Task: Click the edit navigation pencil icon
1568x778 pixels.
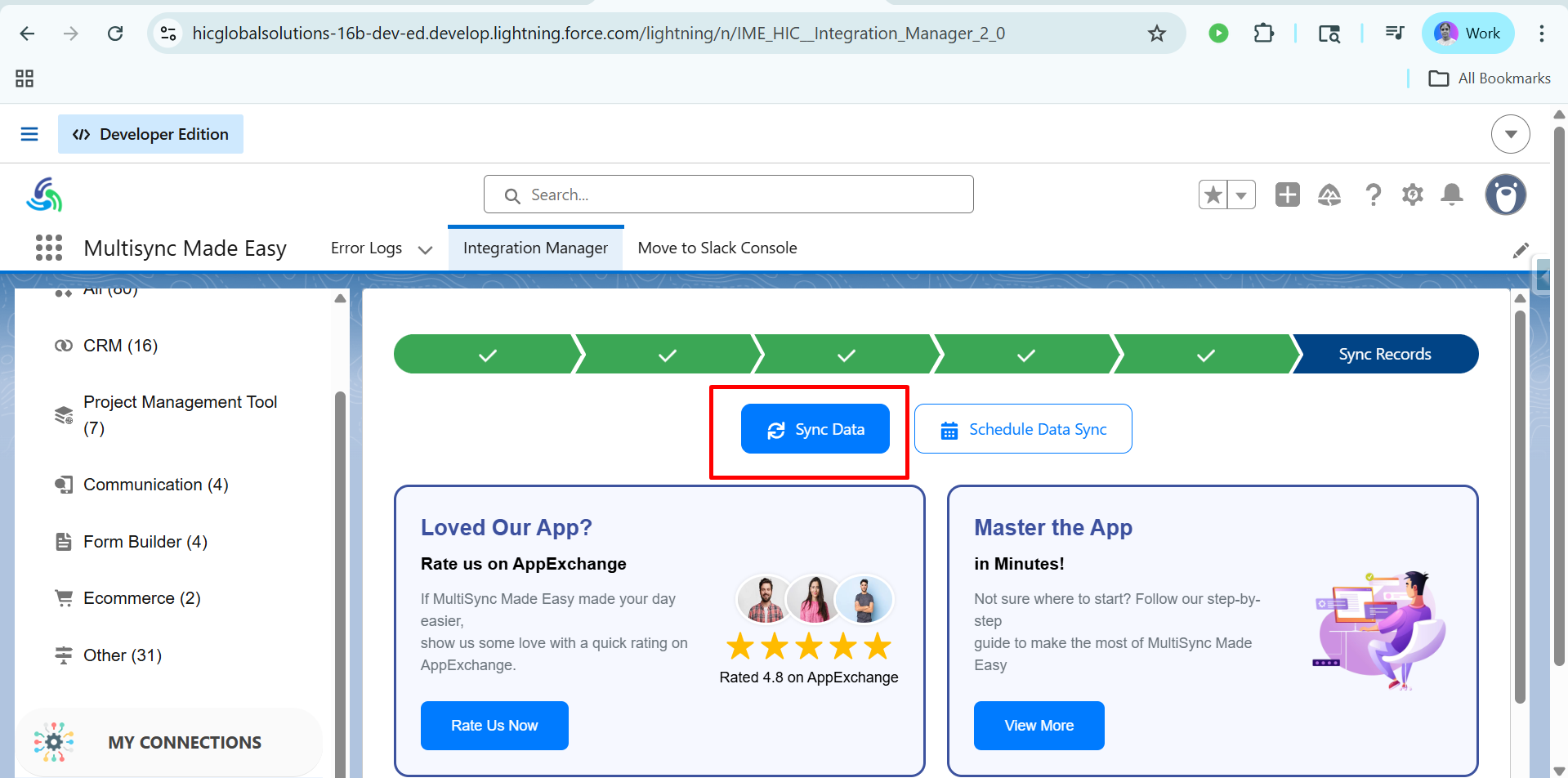Action: [x=1520, y=251]
